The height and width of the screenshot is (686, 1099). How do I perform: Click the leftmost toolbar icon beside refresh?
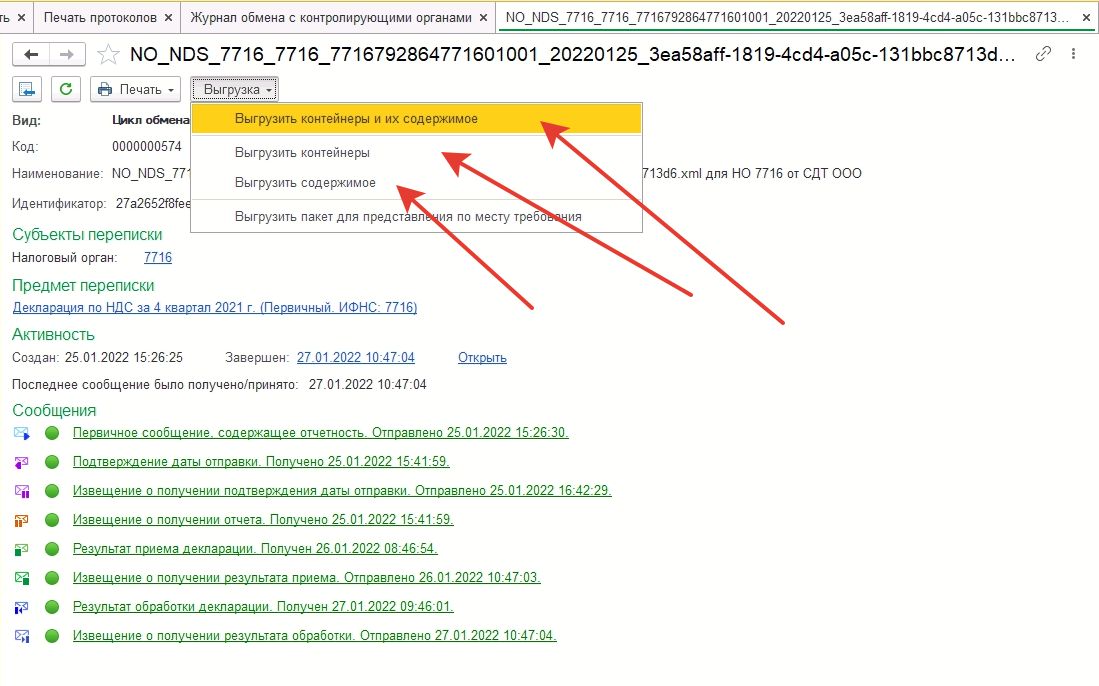tap(27, 89)
